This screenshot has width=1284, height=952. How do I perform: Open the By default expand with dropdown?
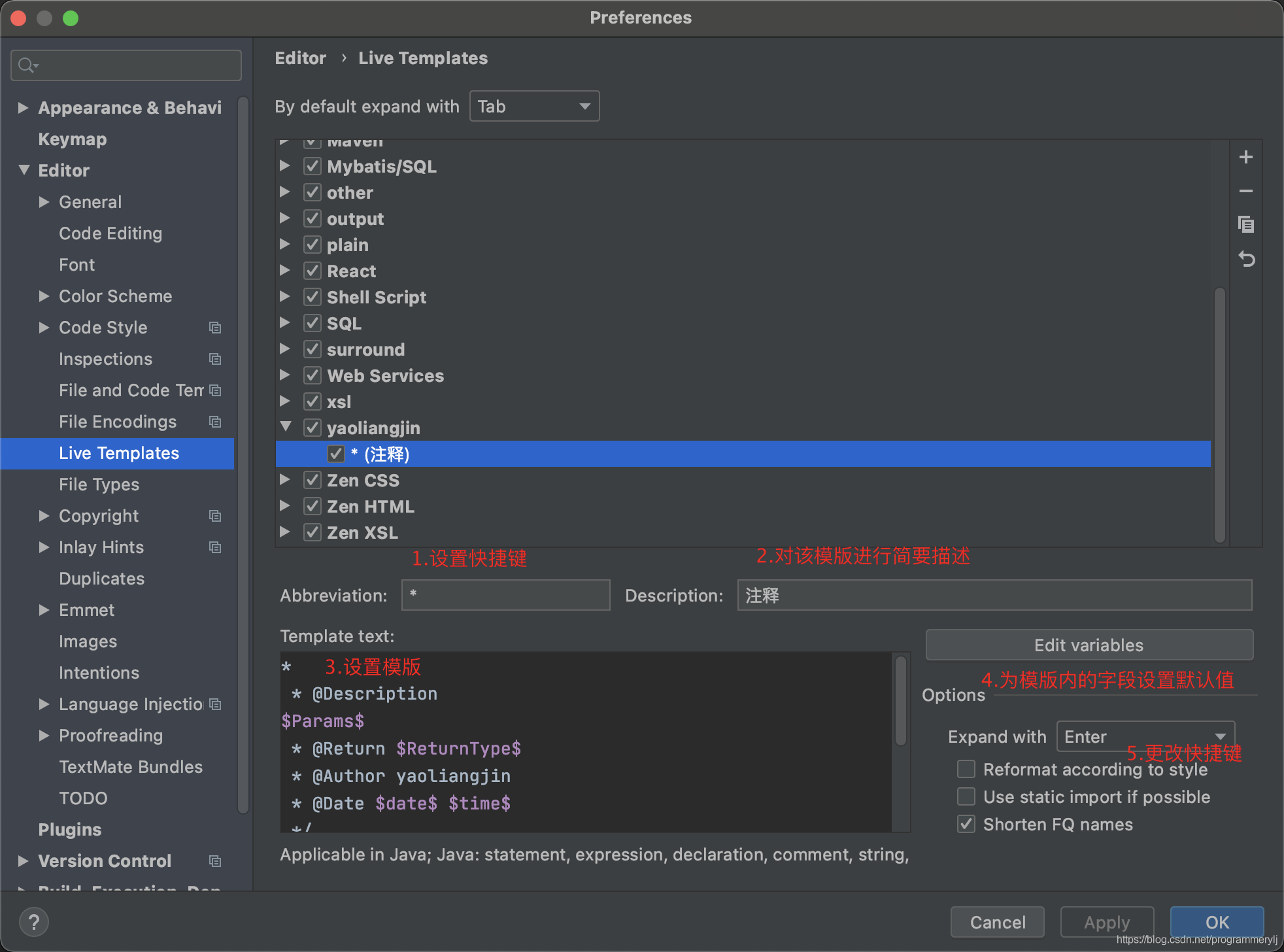534,106
